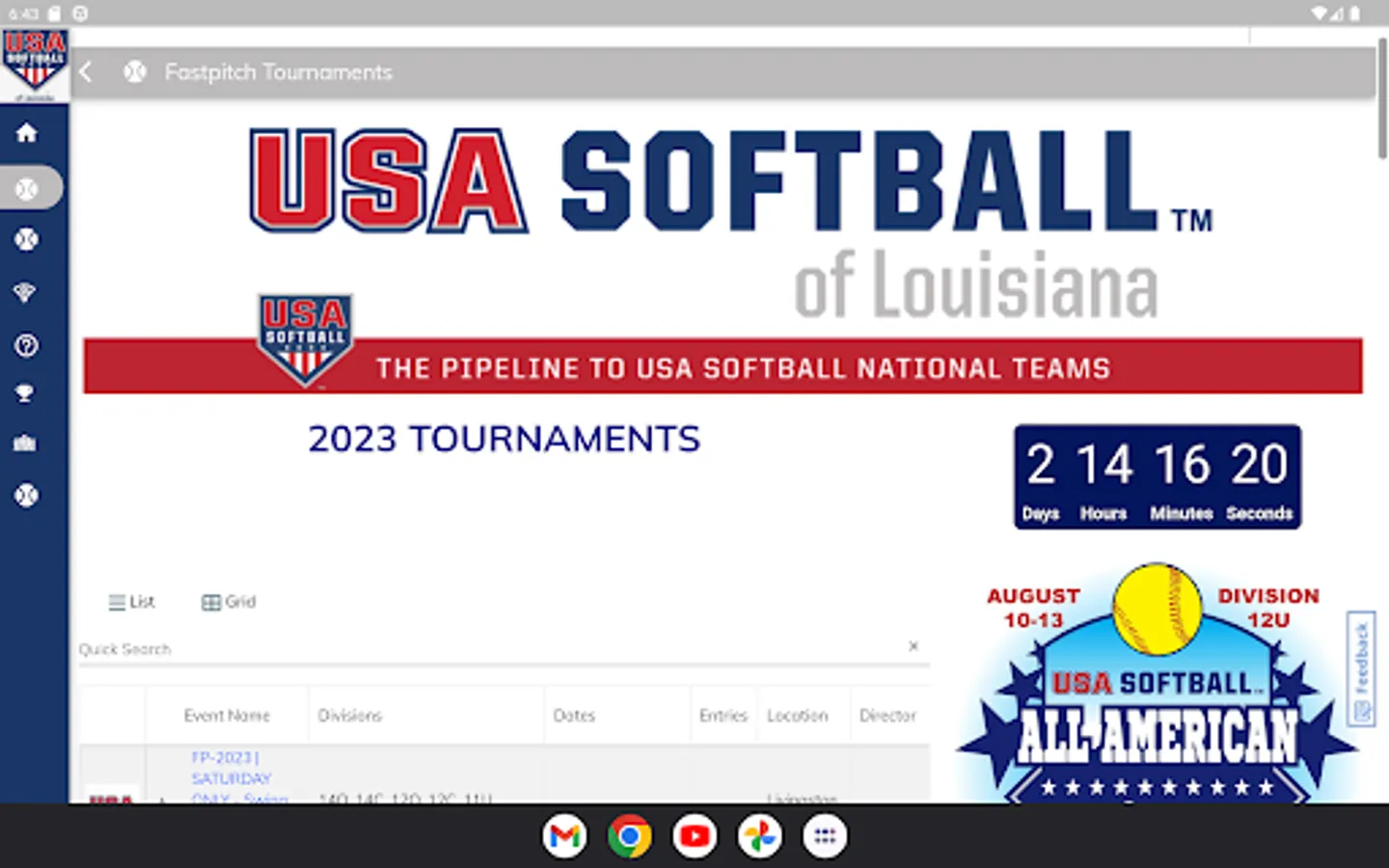Screen dimensions: 1389x868
Task: Click the countdown timer widget
Action: [1157, 476]
